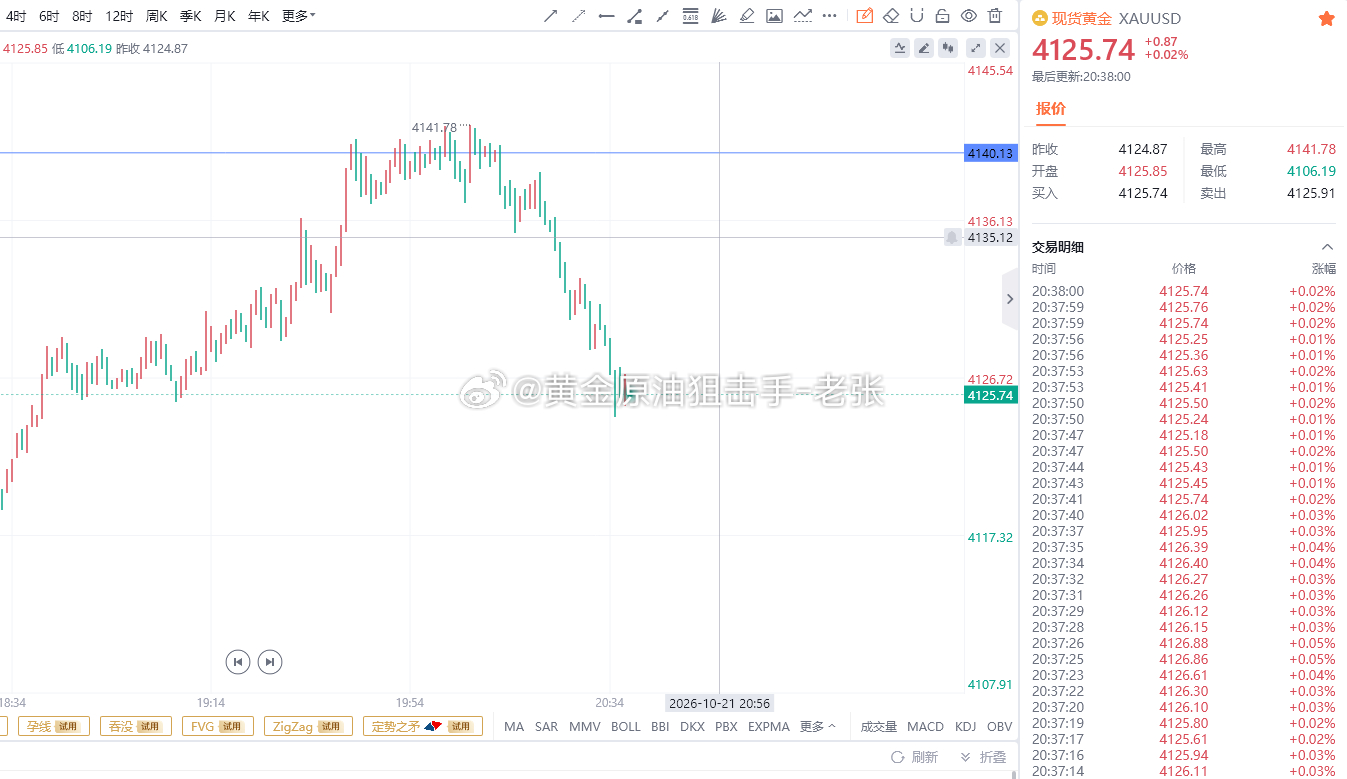Screen dimensions: 1347x779
Task: Expand the 更多 indicators list
Action: click(x=817, y=727)
